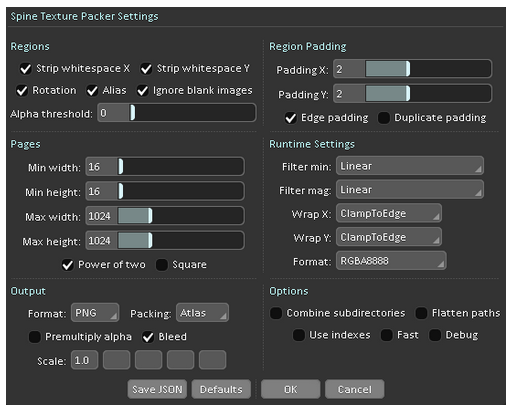Enable Premultiply alpha checkbox
Image resolution: width=516 pixels, height=414 pixels.
34,337
